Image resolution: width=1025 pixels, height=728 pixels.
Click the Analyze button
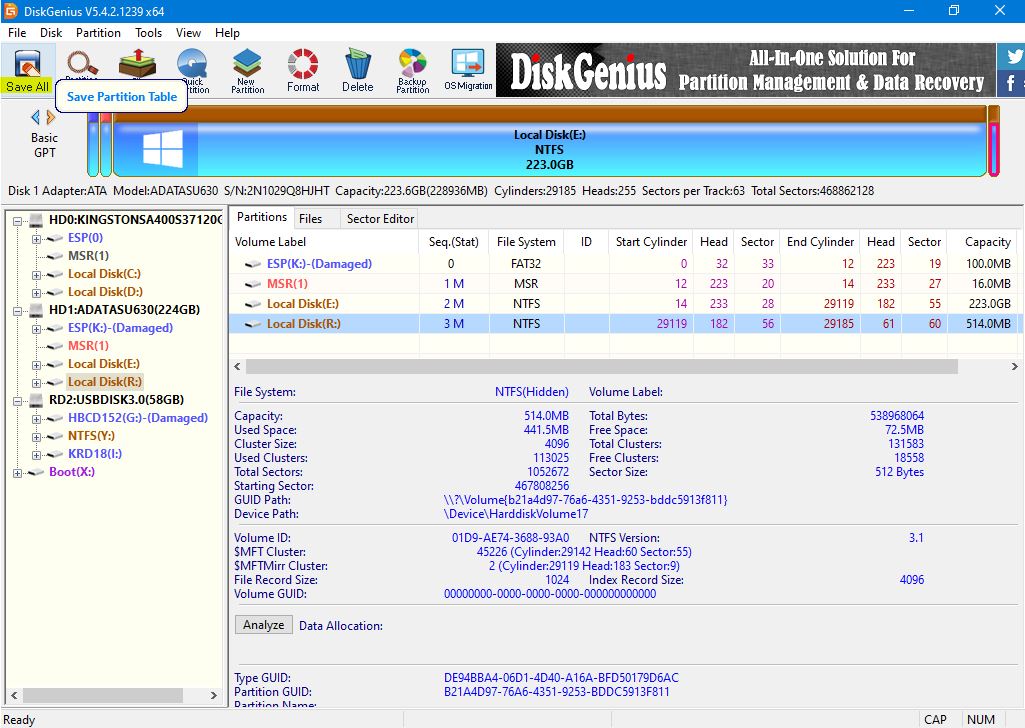264,625
